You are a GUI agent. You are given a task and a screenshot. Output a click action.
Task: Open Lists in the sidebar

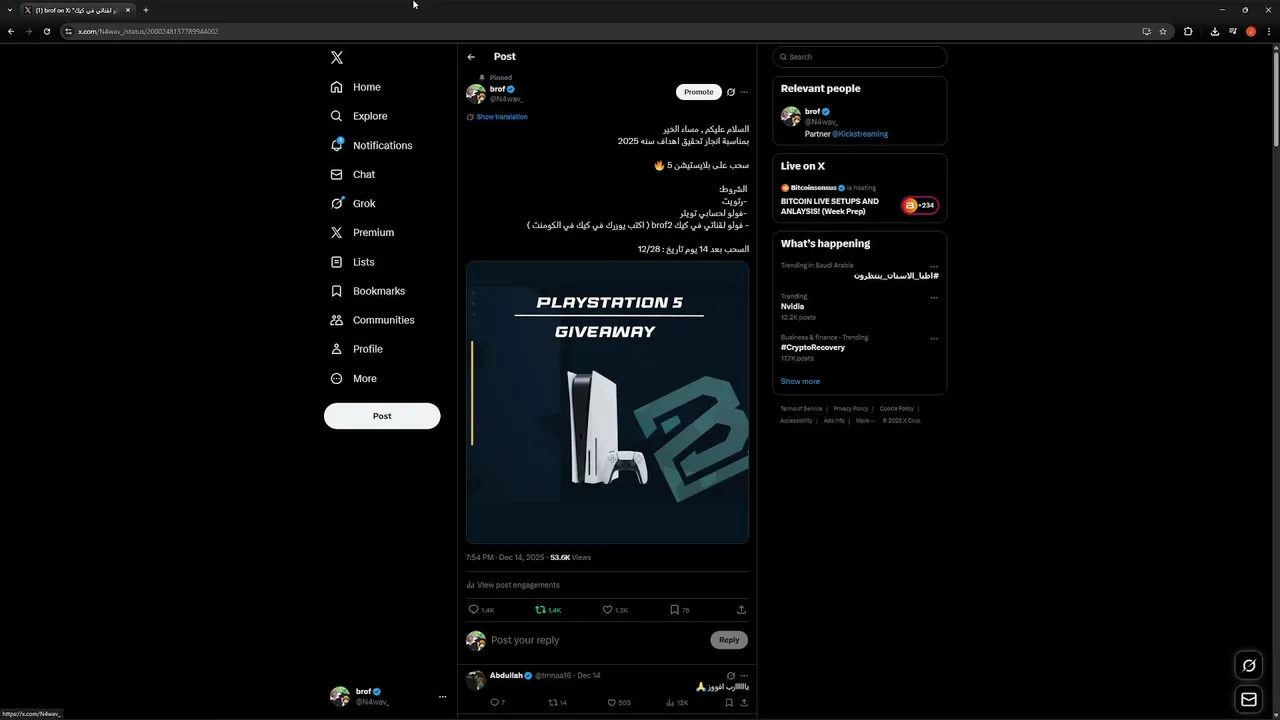352,262
